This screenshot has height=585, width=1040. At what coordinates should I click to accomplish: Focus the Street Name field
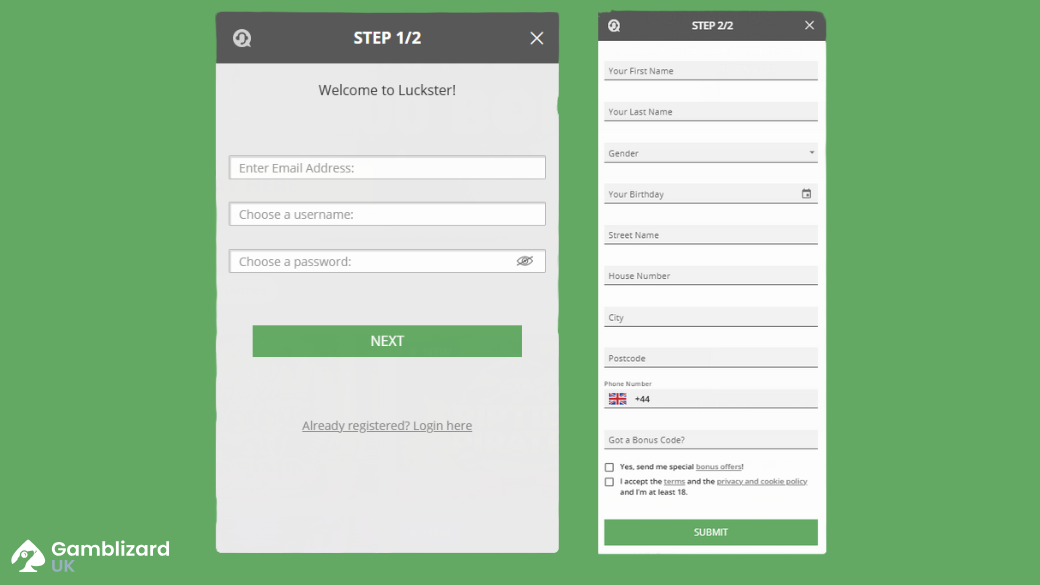tap(711, 235)
